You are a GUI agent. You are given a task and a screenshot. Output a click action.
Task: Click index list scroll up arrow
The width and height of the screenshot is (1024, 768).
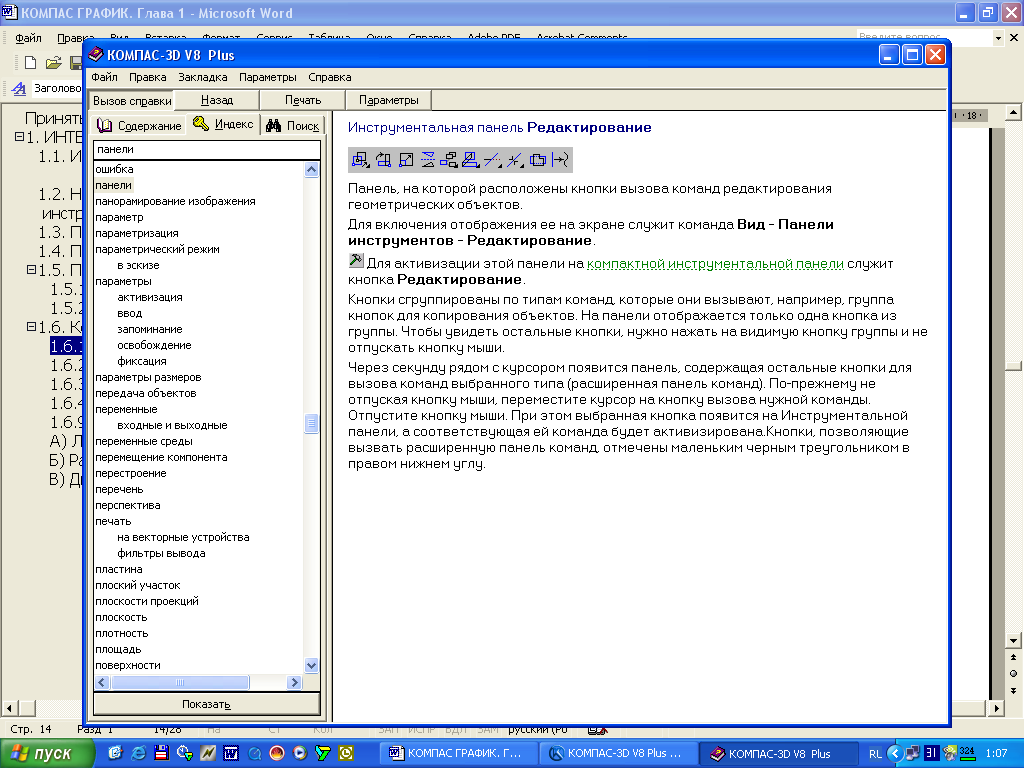pos(312,170)
